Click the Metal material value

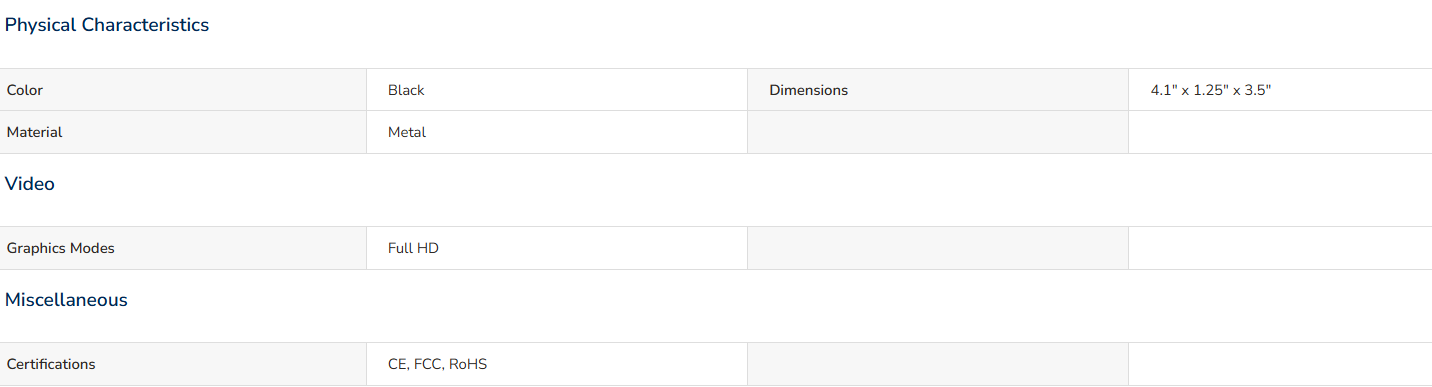[407, 132]
